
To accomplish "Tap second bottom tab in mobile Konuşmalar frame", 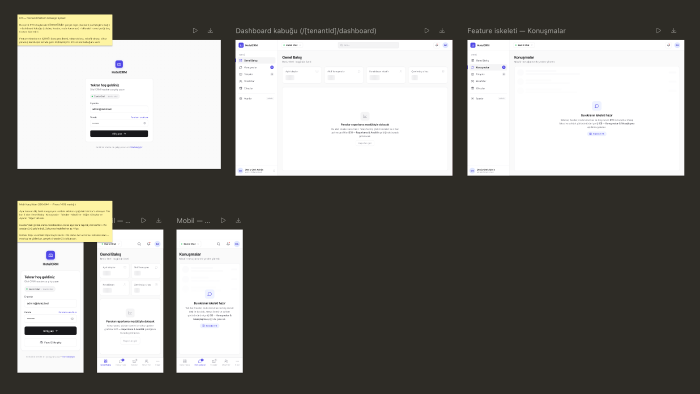I will pos(200,362).
